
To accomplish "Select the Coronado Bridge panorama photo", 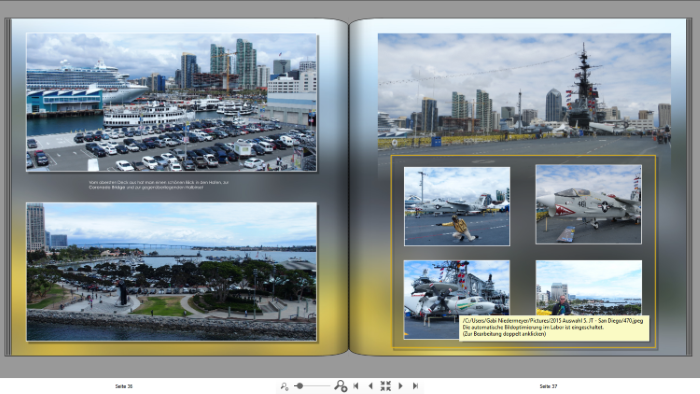I will click(172, 271).
